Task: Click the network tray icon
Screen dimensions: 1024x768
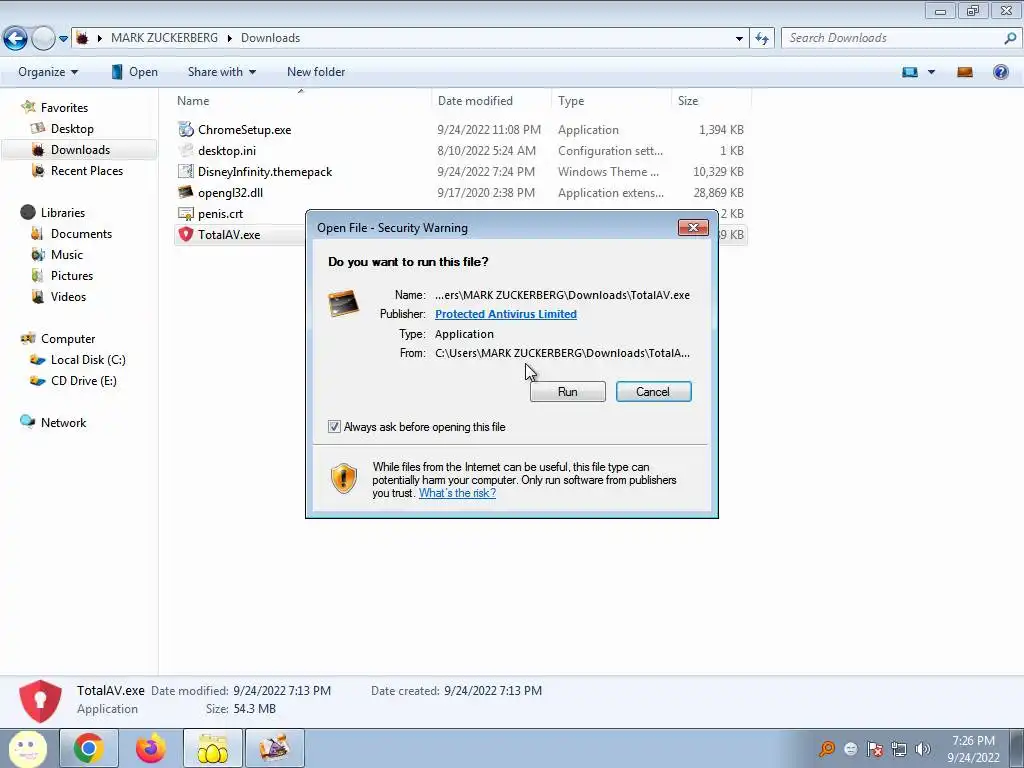Action: [899, 748]
